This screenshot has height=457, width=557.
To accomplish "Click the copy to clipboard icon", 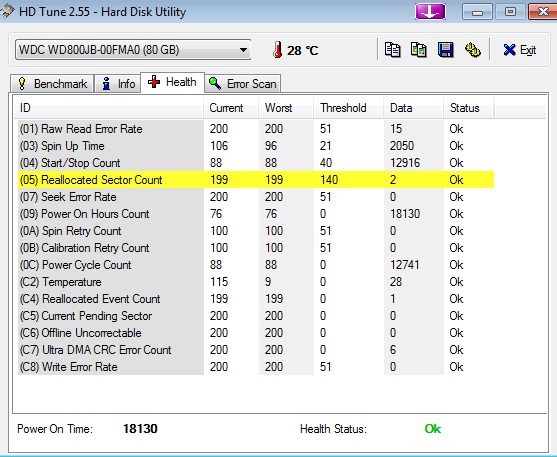I will 393,50.
